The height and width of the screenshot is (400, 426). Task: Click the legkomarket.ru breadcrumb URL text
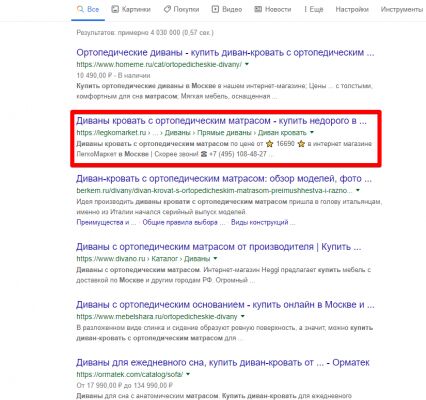pyautogui.click(x=192, y=133)
